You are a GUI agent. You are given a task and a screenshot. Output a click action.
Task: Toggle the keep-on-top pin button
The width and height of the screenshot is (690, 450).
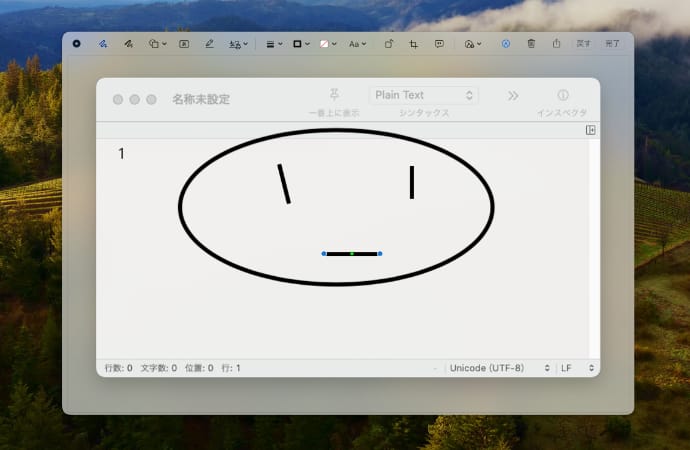coord(334,95)
